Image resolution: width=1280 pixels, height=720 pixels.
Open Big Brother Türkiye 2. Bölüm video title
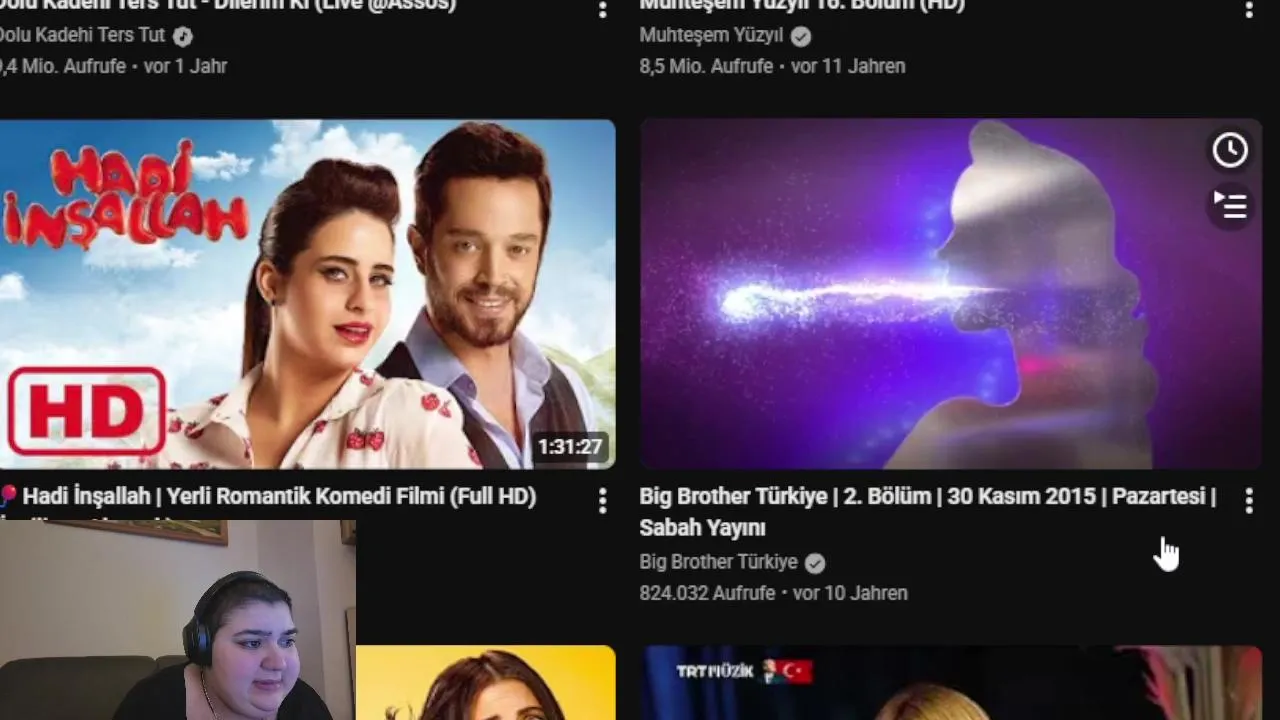tap(927, 512)
